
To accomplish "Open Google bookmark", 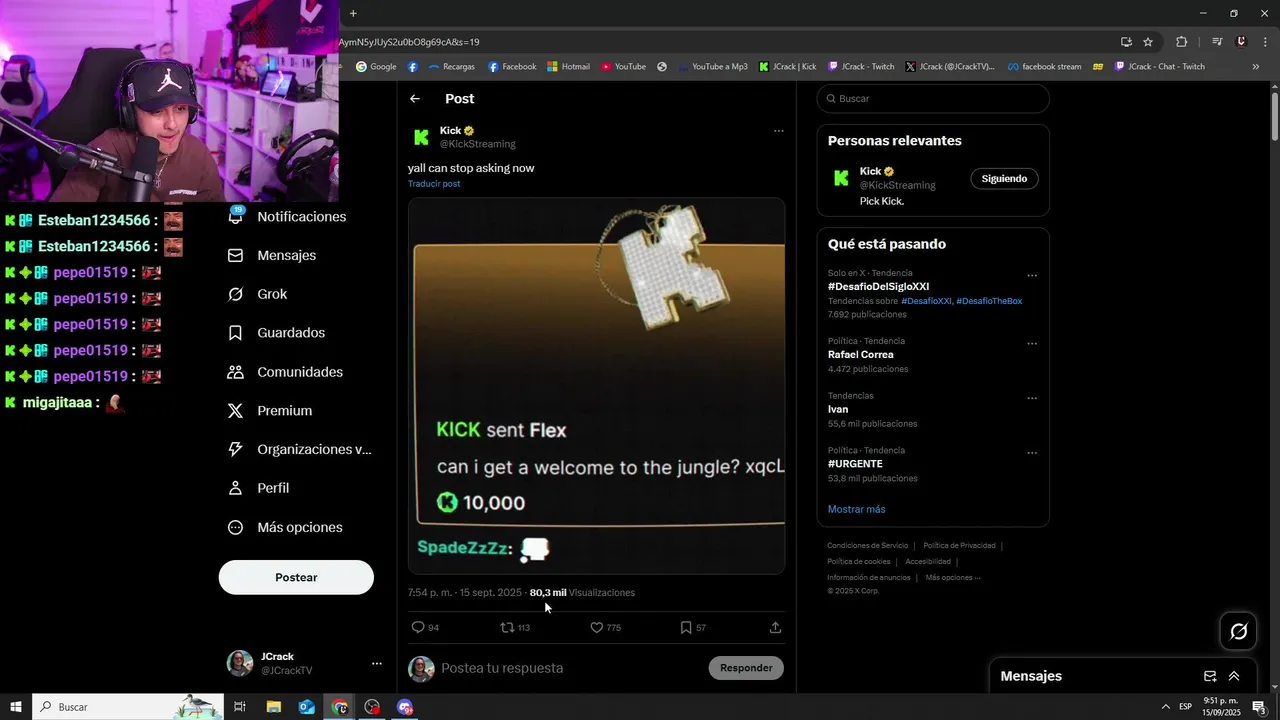I will [x=376, y=67].
